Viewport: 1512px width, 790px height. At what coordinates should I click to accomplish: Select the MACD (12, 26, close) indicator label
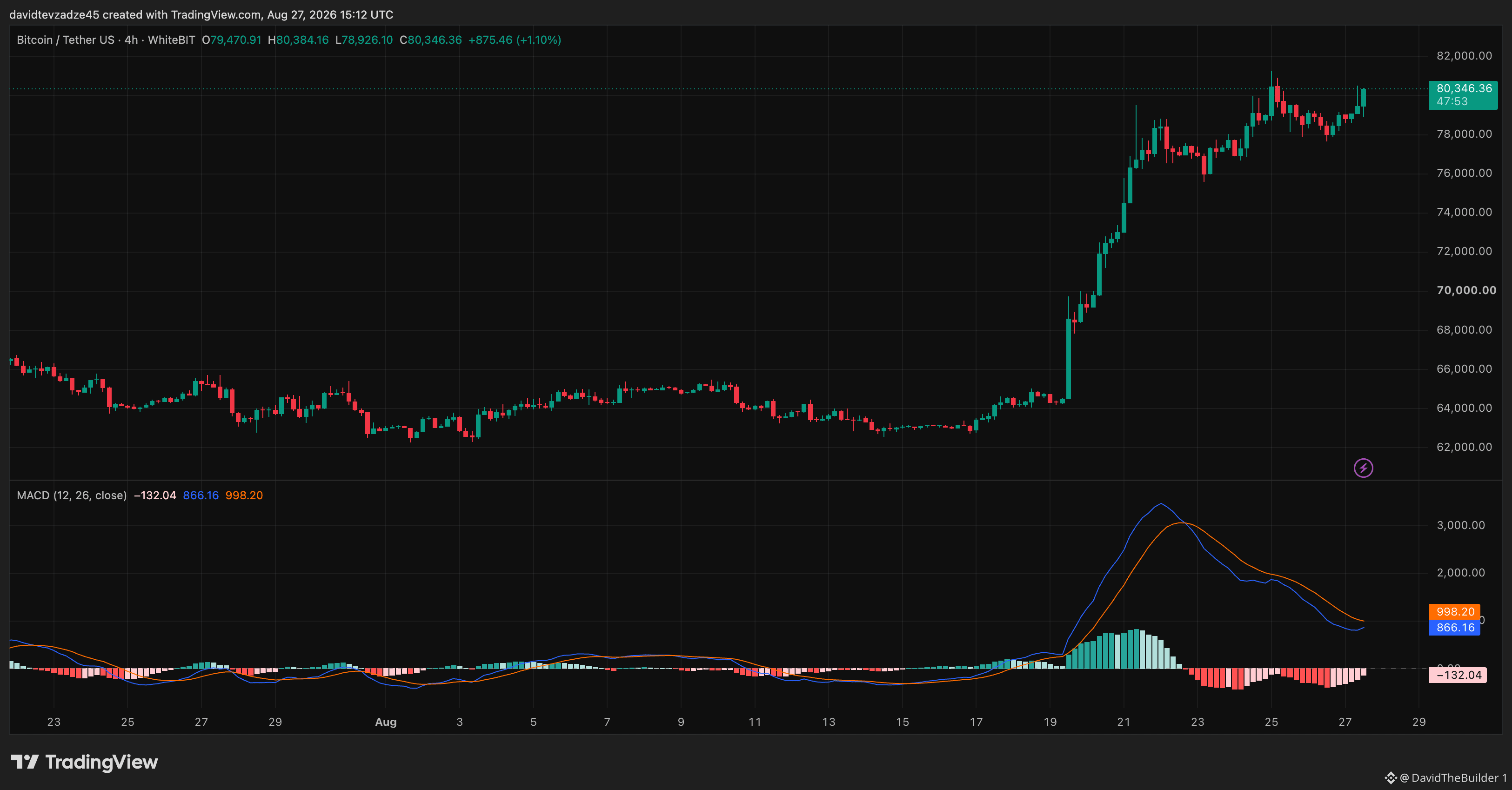[72, 495]
